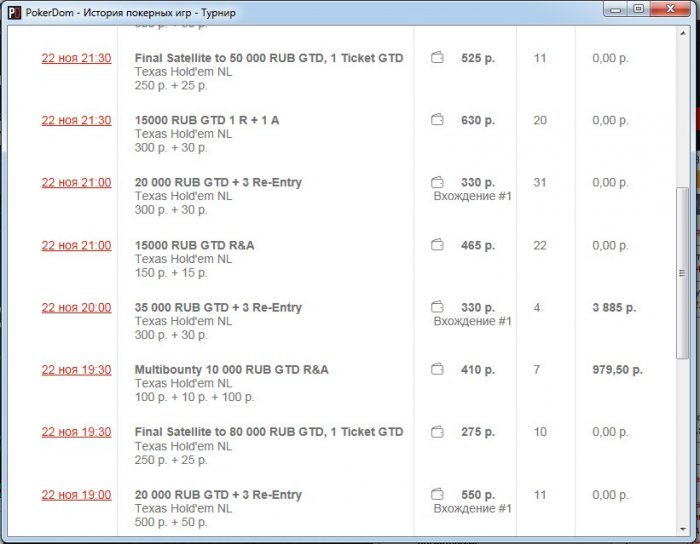
Task: Click place number '31'
Action: [x=540, y=182]
